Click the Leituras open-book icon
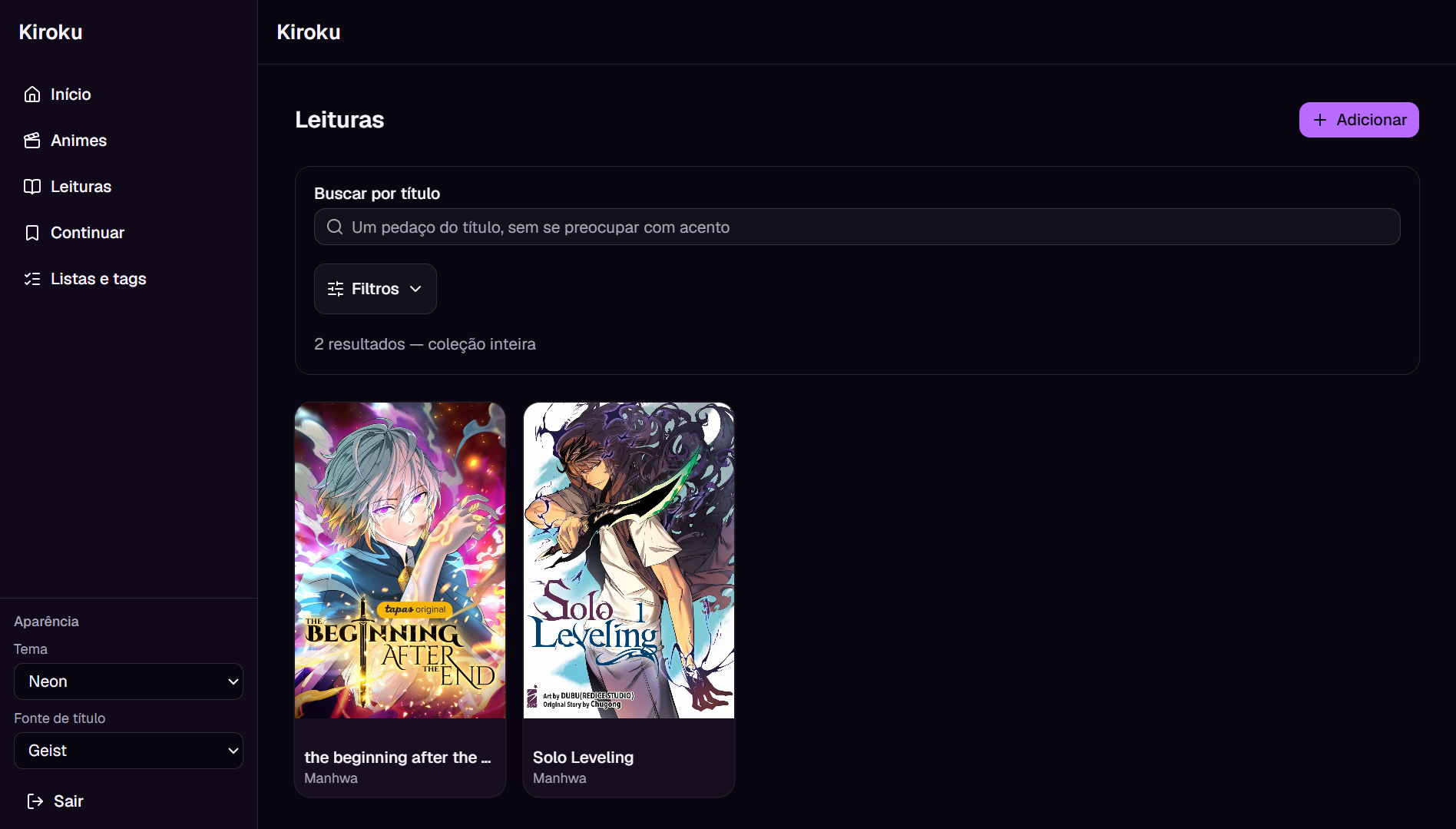 (x=32, y=187)
